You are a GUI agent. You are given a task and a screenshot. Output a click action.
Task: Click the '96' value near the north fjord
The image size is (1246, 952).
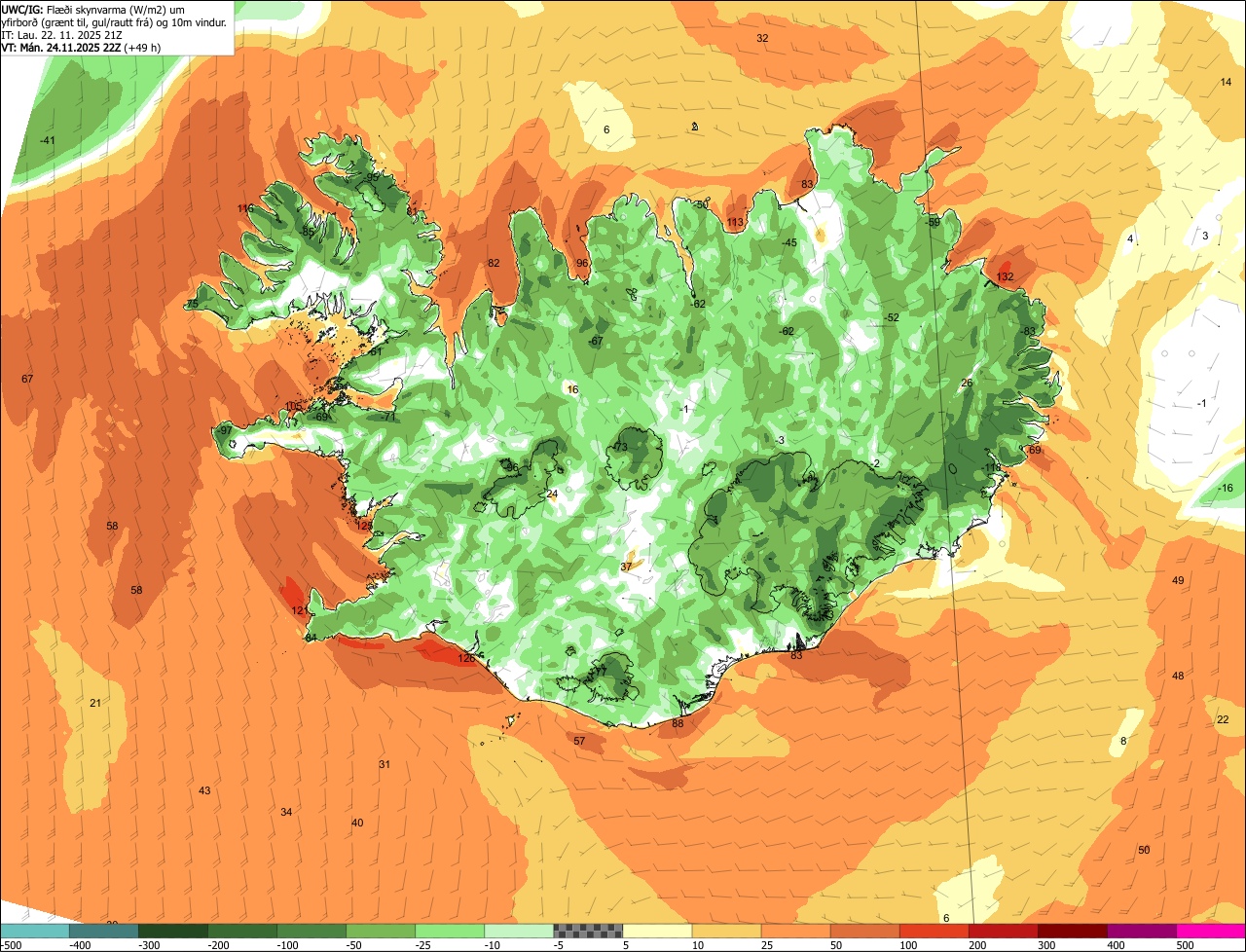(582, 263)
